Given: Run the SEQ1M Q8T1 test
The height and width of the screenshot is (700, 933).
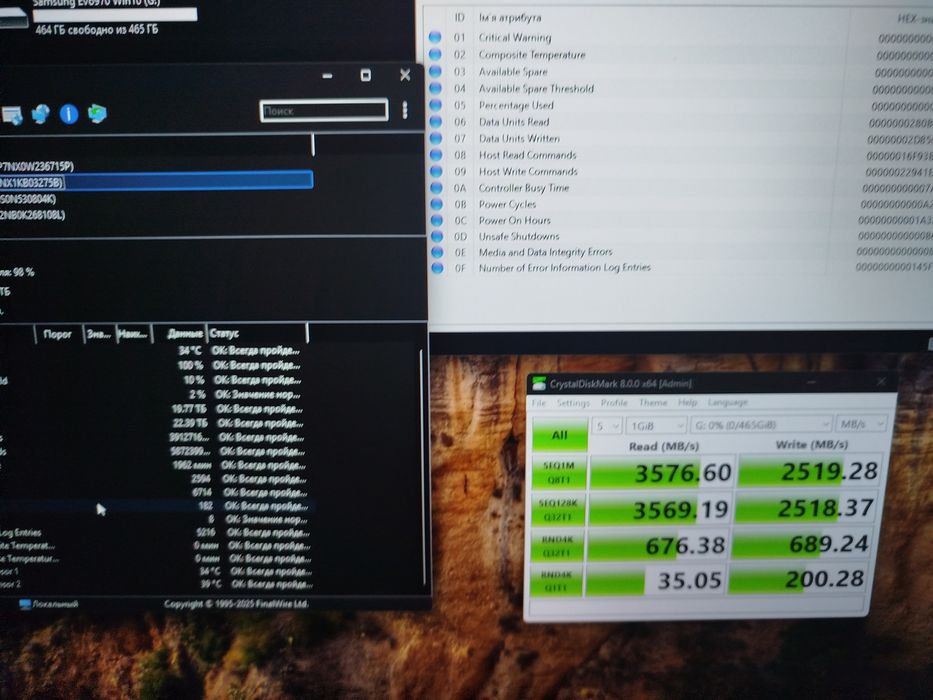Looking at the screenshot, I should (559, 472).
